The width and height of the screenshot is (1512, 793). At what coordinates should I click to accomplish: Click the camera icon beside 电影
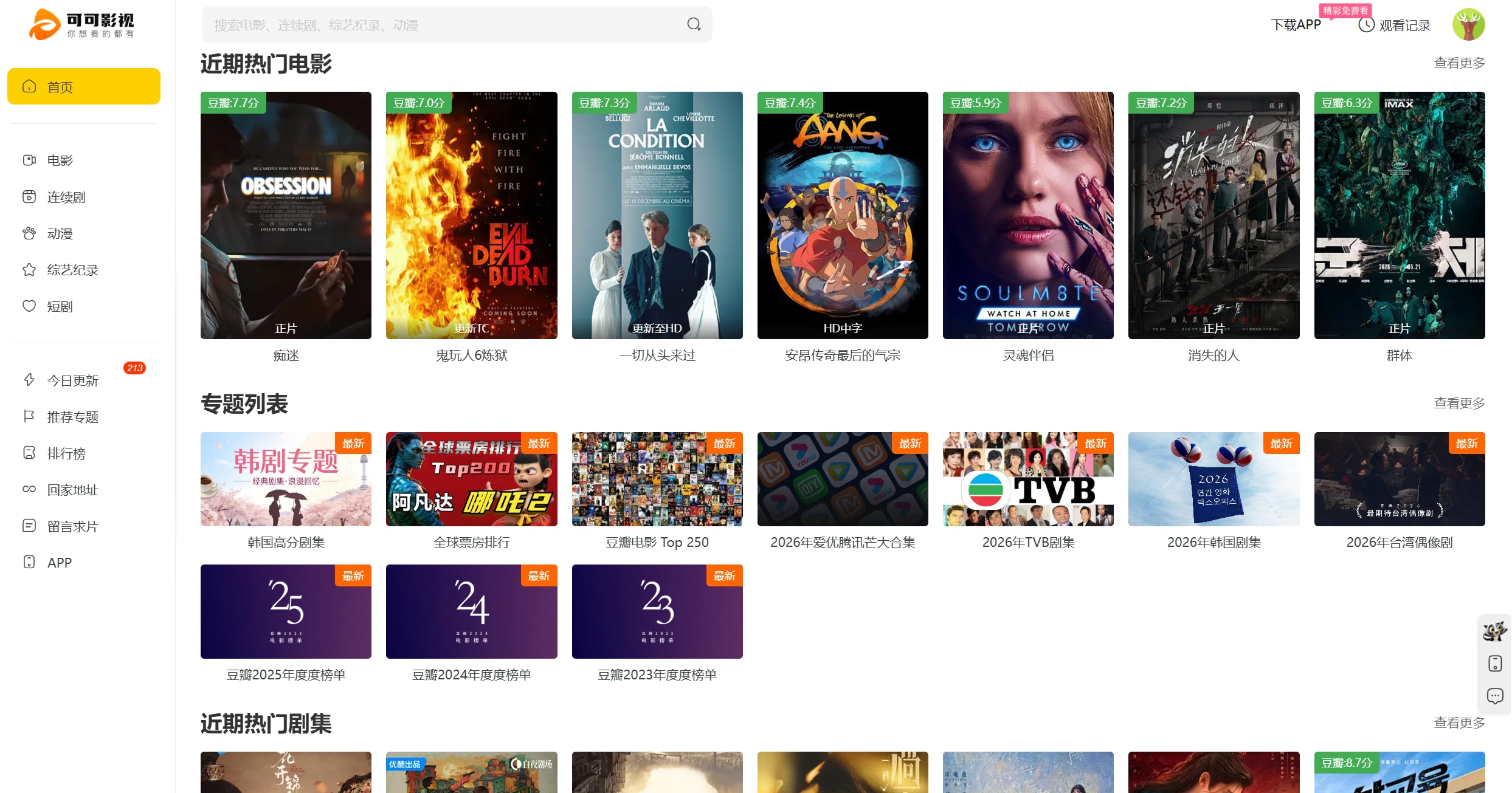[x=29, y=160]
